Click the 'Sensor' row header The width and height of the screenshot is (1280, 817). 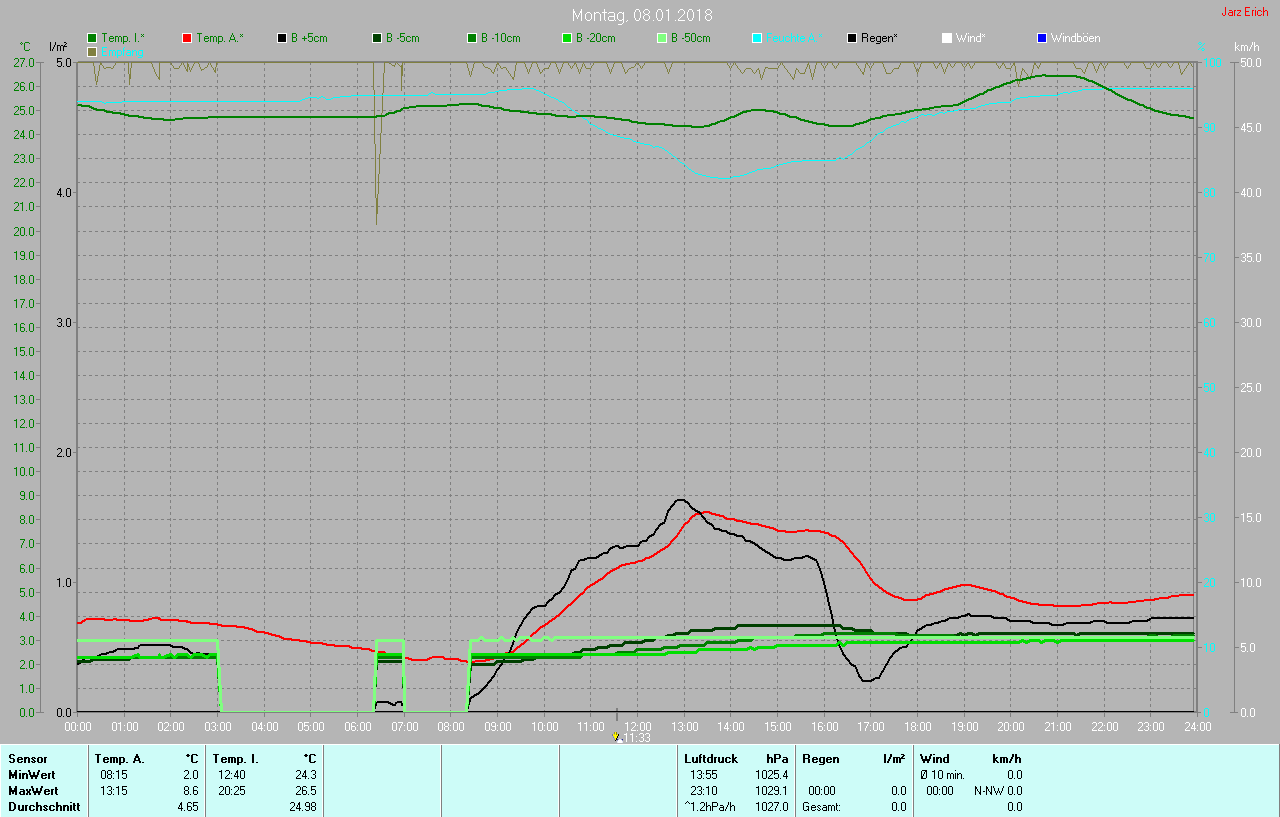27,759
